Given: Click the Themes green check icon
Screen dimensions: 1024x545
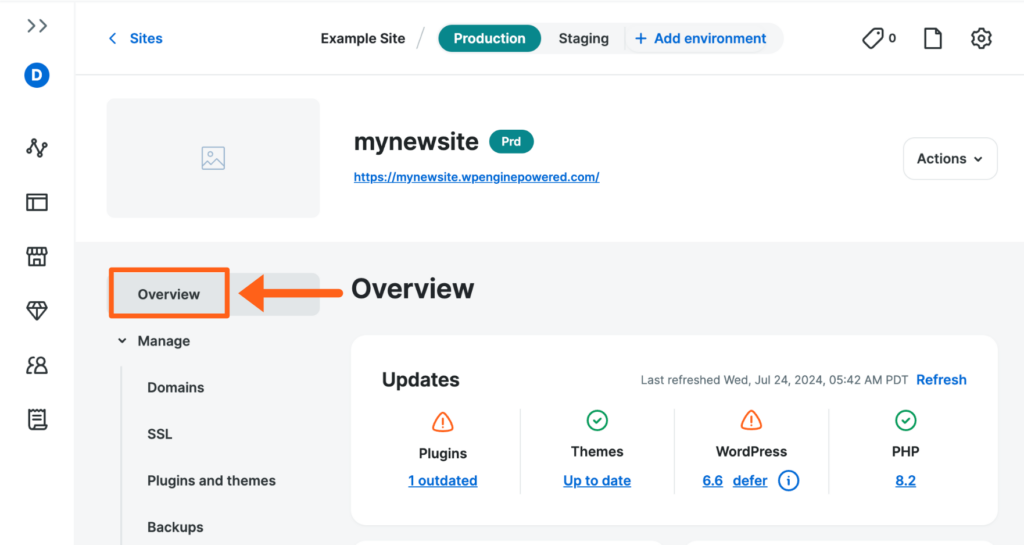Looking at the screenshot, I should 597,420.
